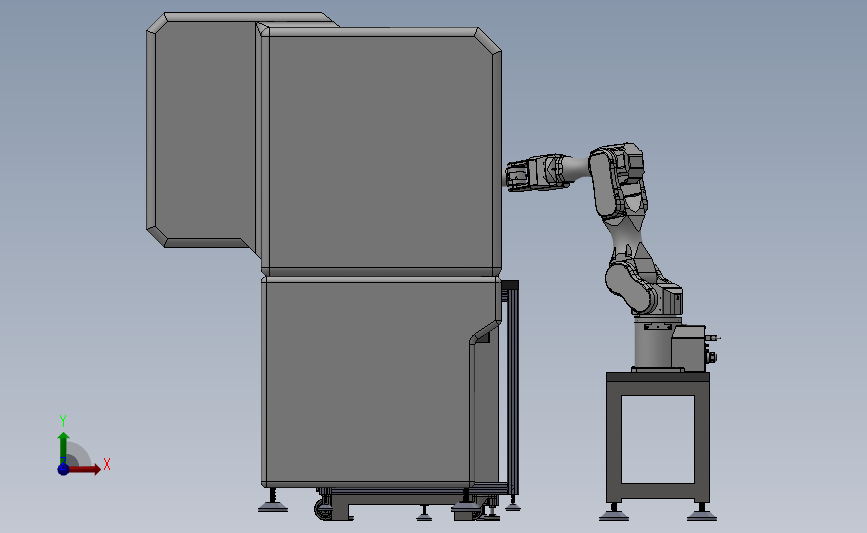Select the connector box on robot base

point(688,347)
